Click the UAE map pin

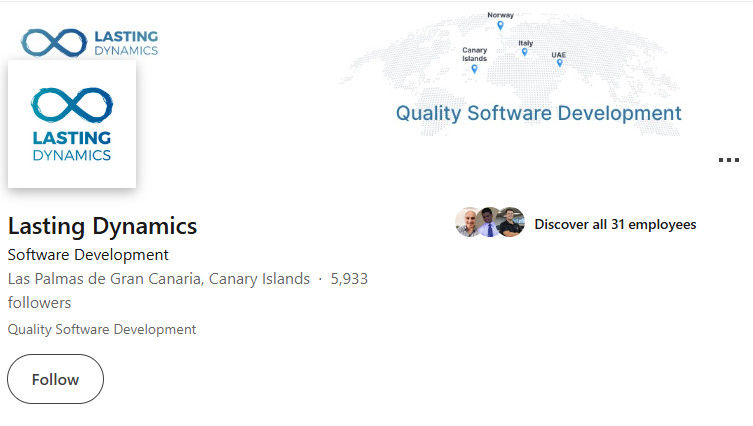[559, 63]
